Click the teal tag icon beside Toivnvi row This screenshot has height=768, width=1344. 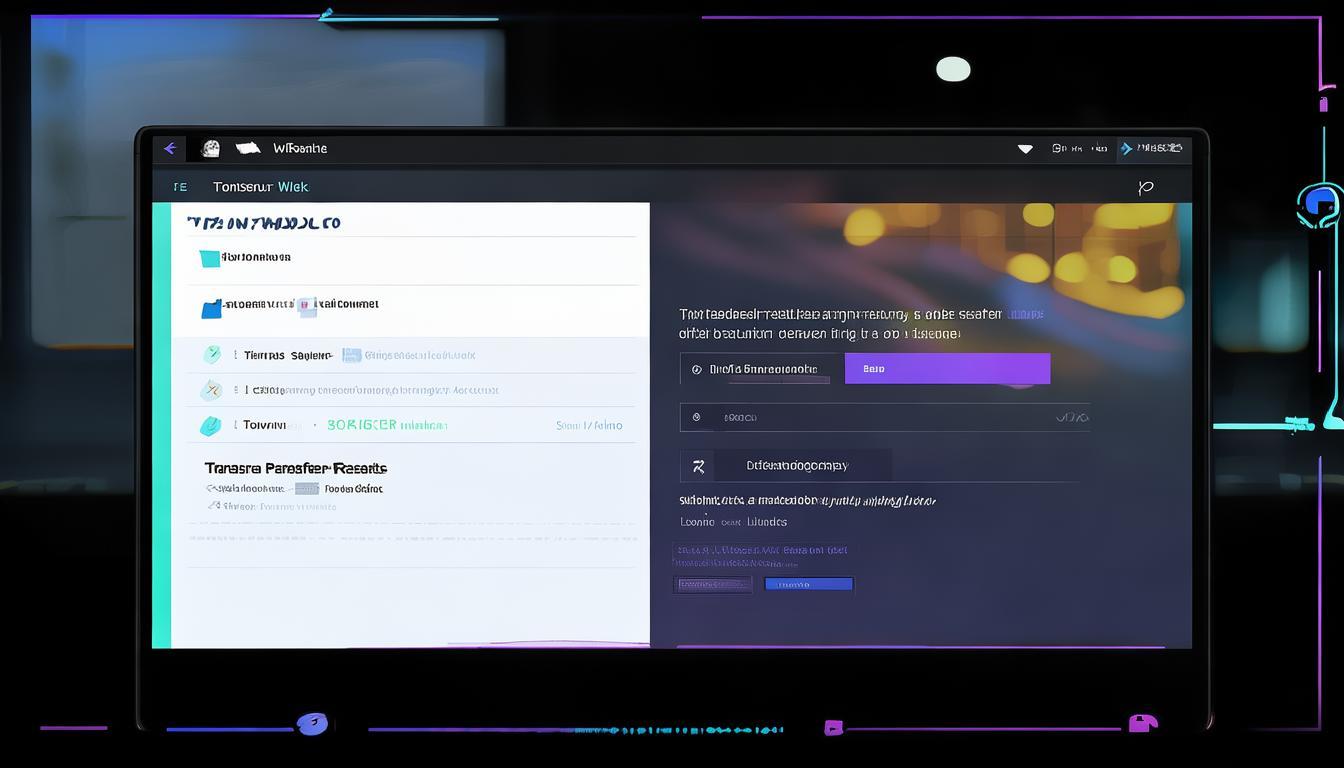pyautogui.click(x=210, y=426)
